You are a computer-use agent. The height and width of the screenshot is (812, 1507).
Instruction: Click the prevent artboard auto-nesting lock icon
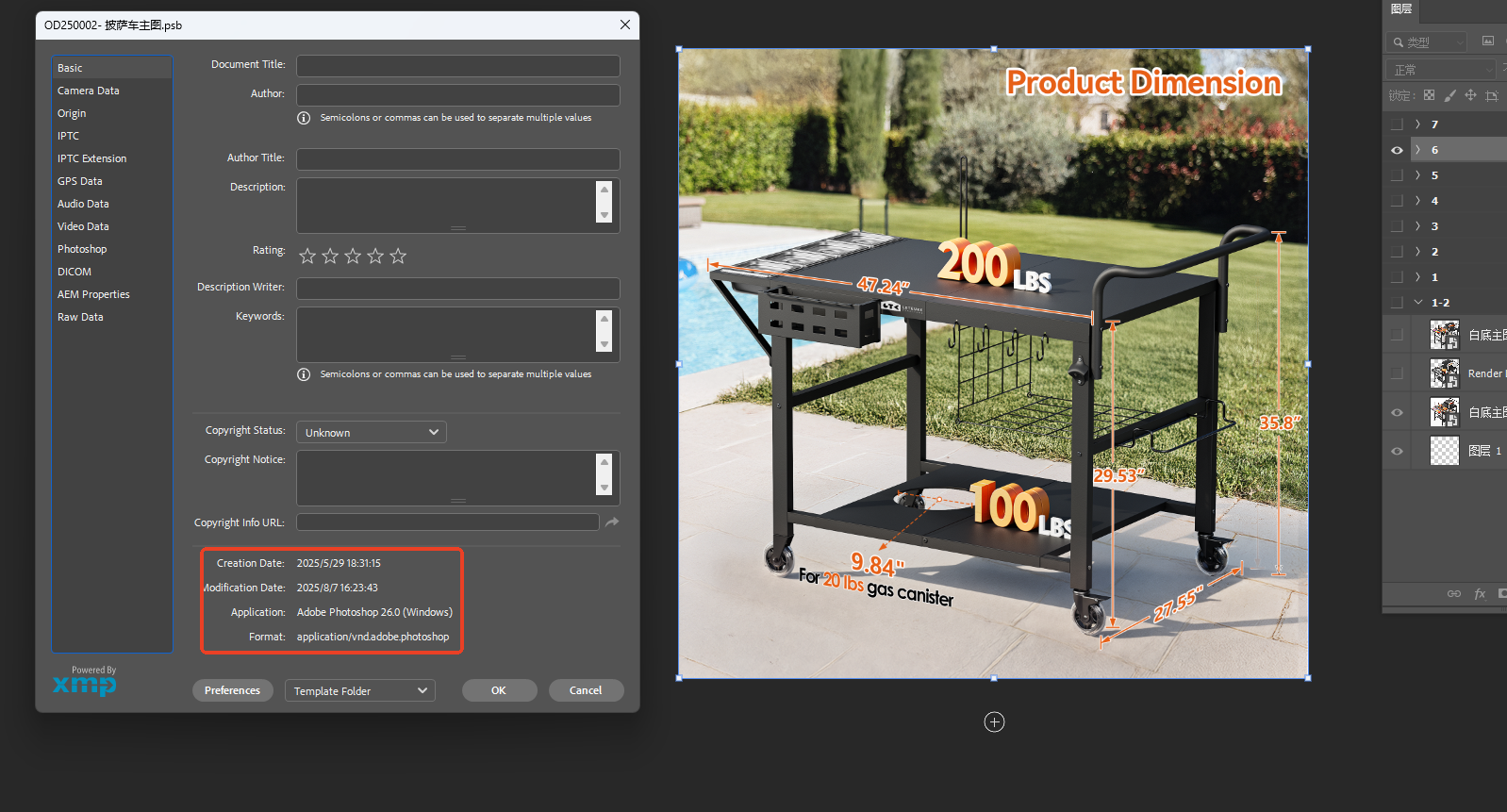pos(1491,95)
